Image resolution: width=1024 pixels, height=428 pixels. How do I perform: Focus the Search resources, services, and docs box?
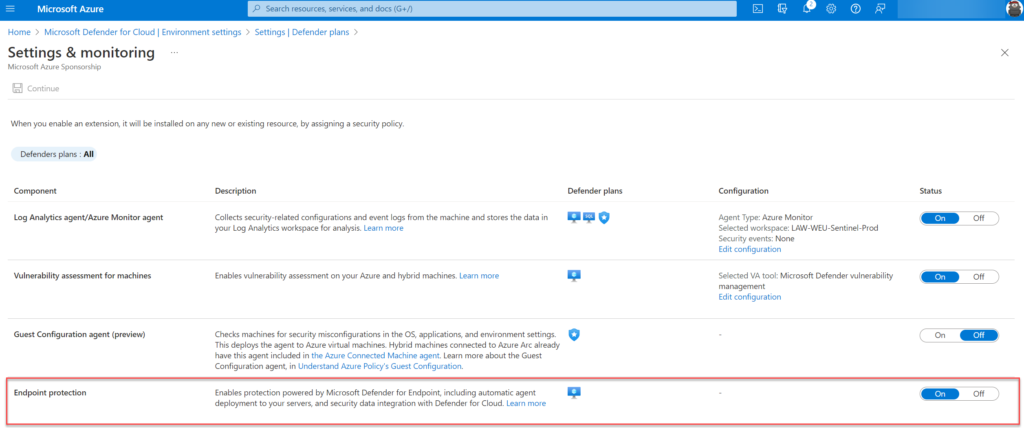pos(492,9)
